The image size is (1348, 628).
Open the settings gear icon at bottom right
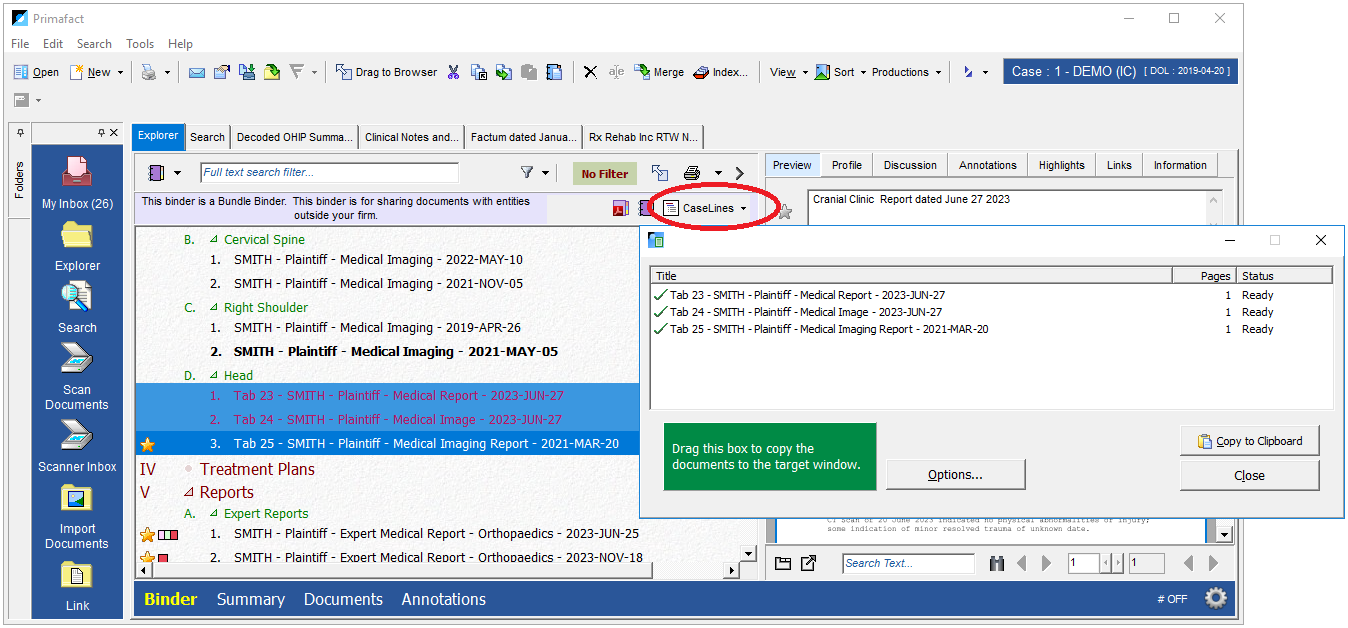tap(1215, 598)
